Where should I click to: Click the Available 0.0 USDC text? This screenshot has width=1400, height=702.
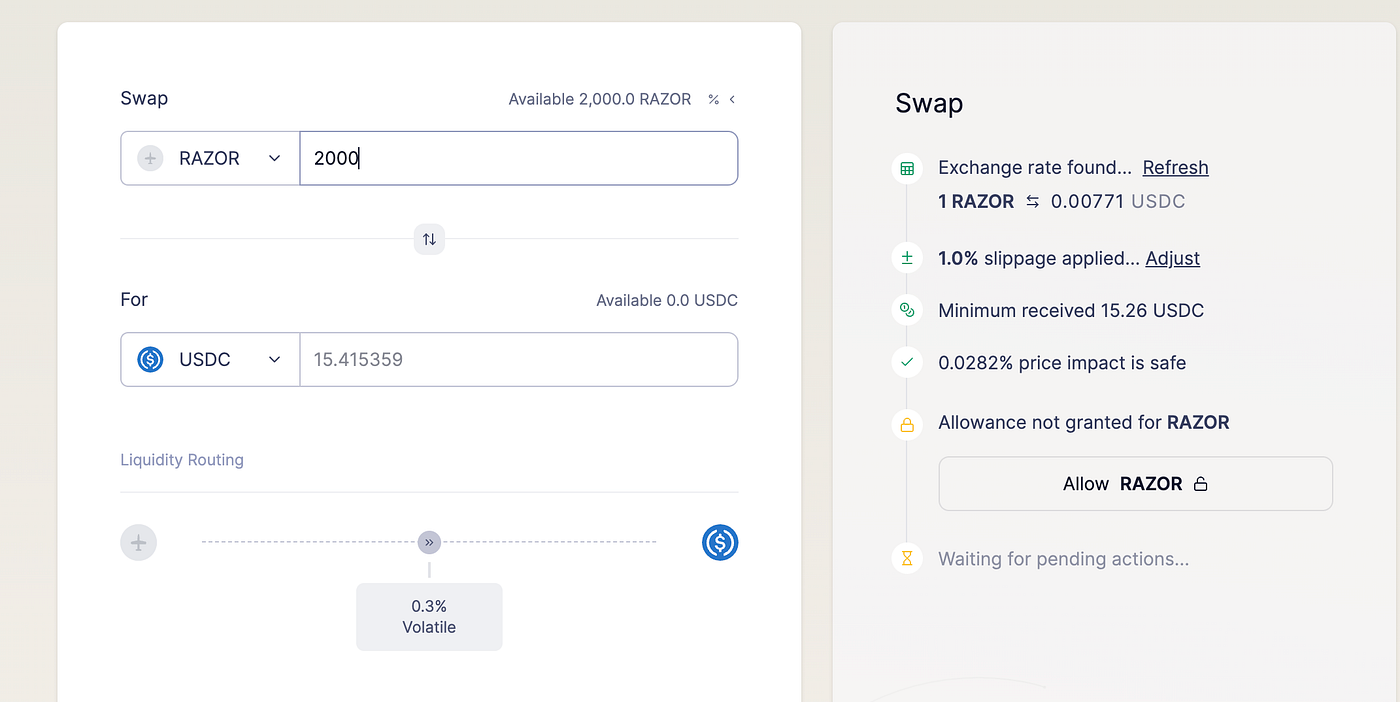[667, 300]
